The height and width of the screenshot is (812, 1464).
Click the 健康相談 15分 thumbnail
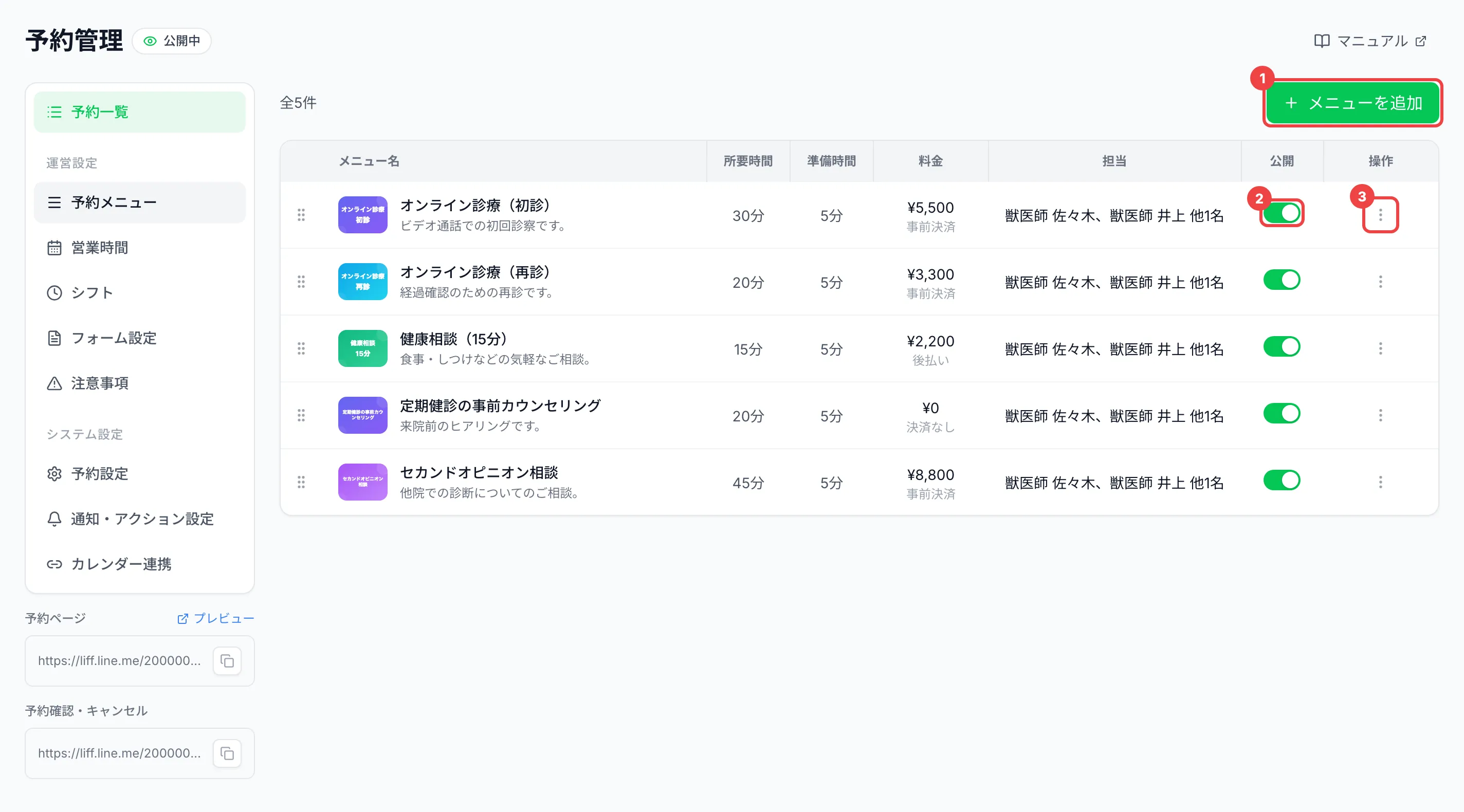[362, 348]
